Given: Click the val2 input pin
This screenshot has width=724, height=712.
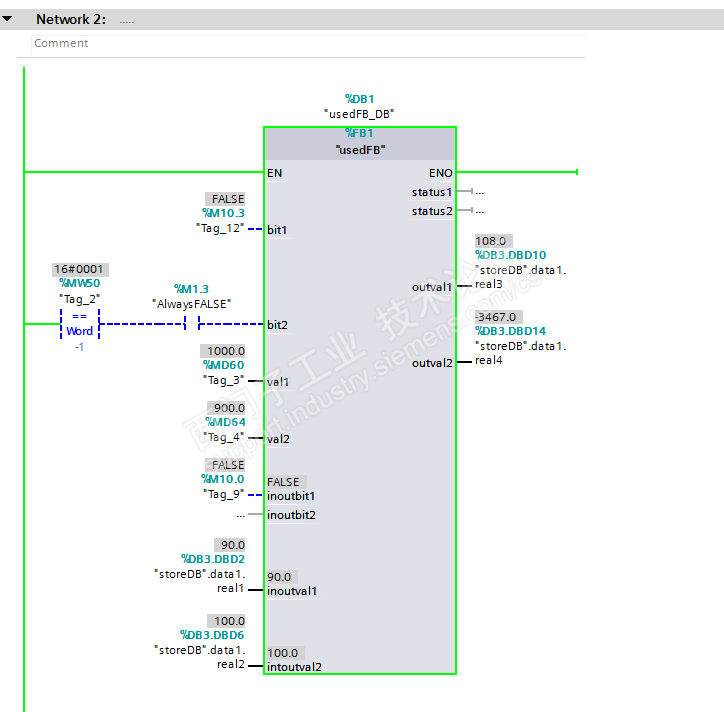Looking at the screenshot, I should [278, 439].
